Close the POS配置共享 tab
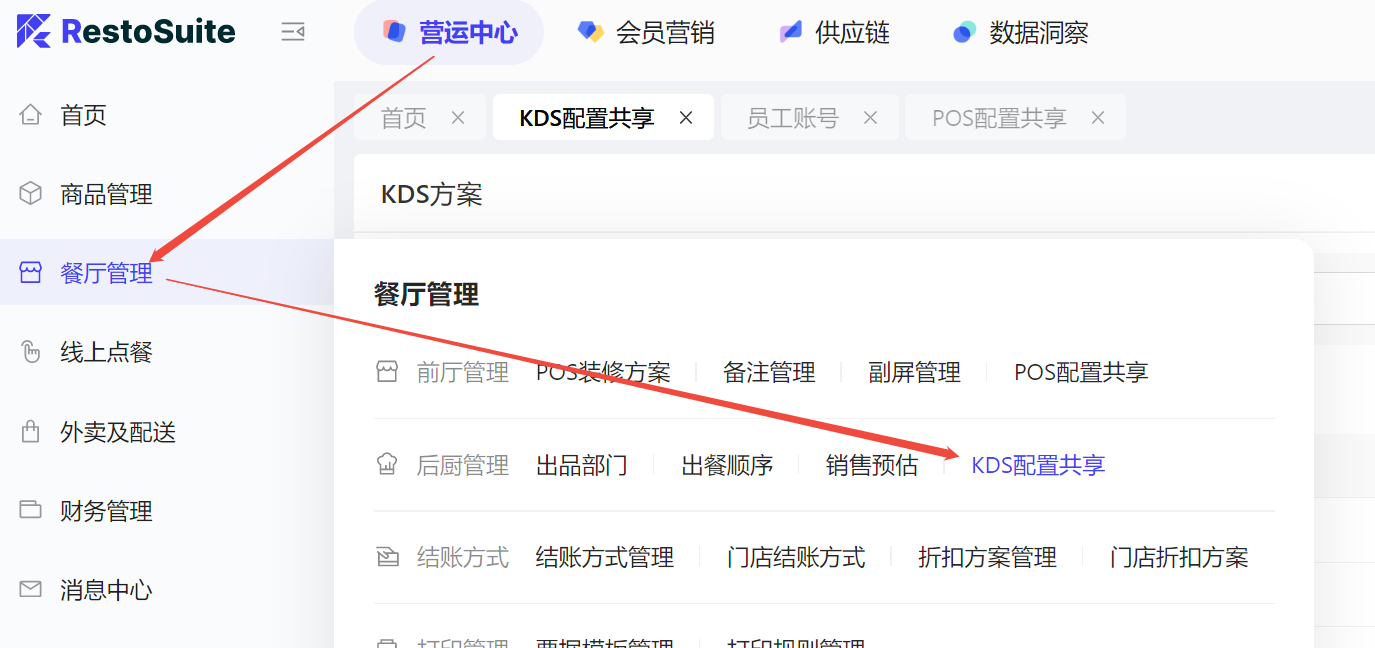The height and width of the screenshot is (648, 1375). (x=1097, y=118)
